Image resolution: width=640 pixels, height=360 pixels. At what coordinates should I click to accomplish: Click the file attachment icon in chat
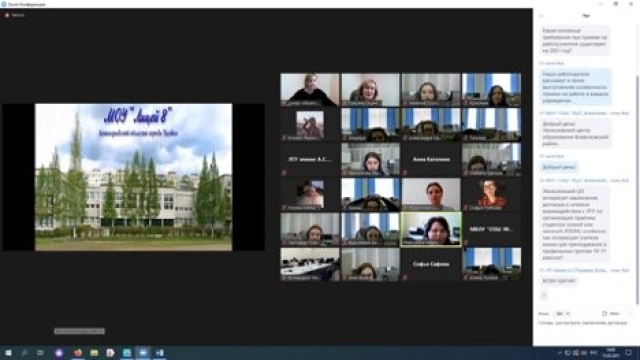pyautogui.click(x=604, y=313)
